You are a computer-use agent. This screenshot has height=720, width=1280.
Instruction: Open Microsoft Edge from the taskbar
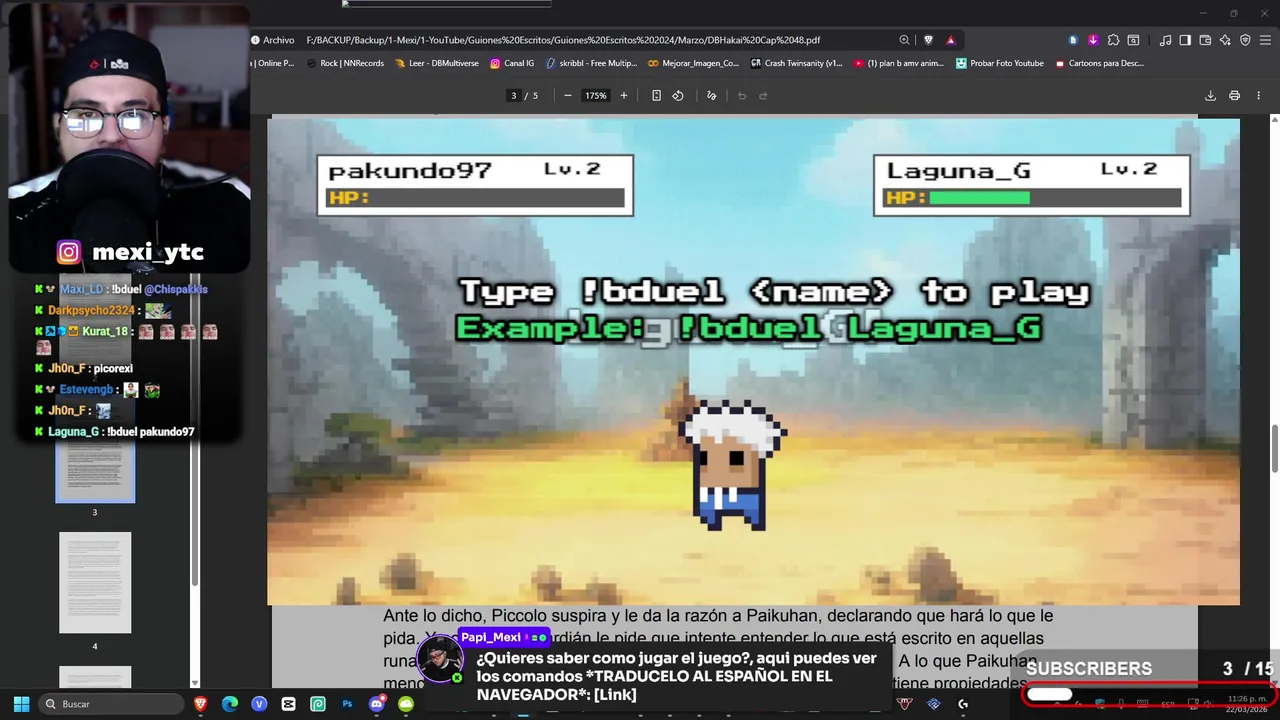[229, 704]
